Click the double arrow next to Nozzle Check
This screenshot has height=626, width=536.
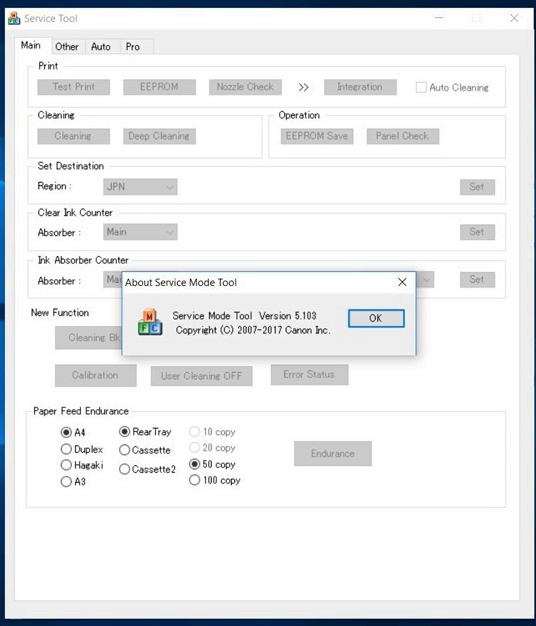pyautogui.click(x=303, y=87)
